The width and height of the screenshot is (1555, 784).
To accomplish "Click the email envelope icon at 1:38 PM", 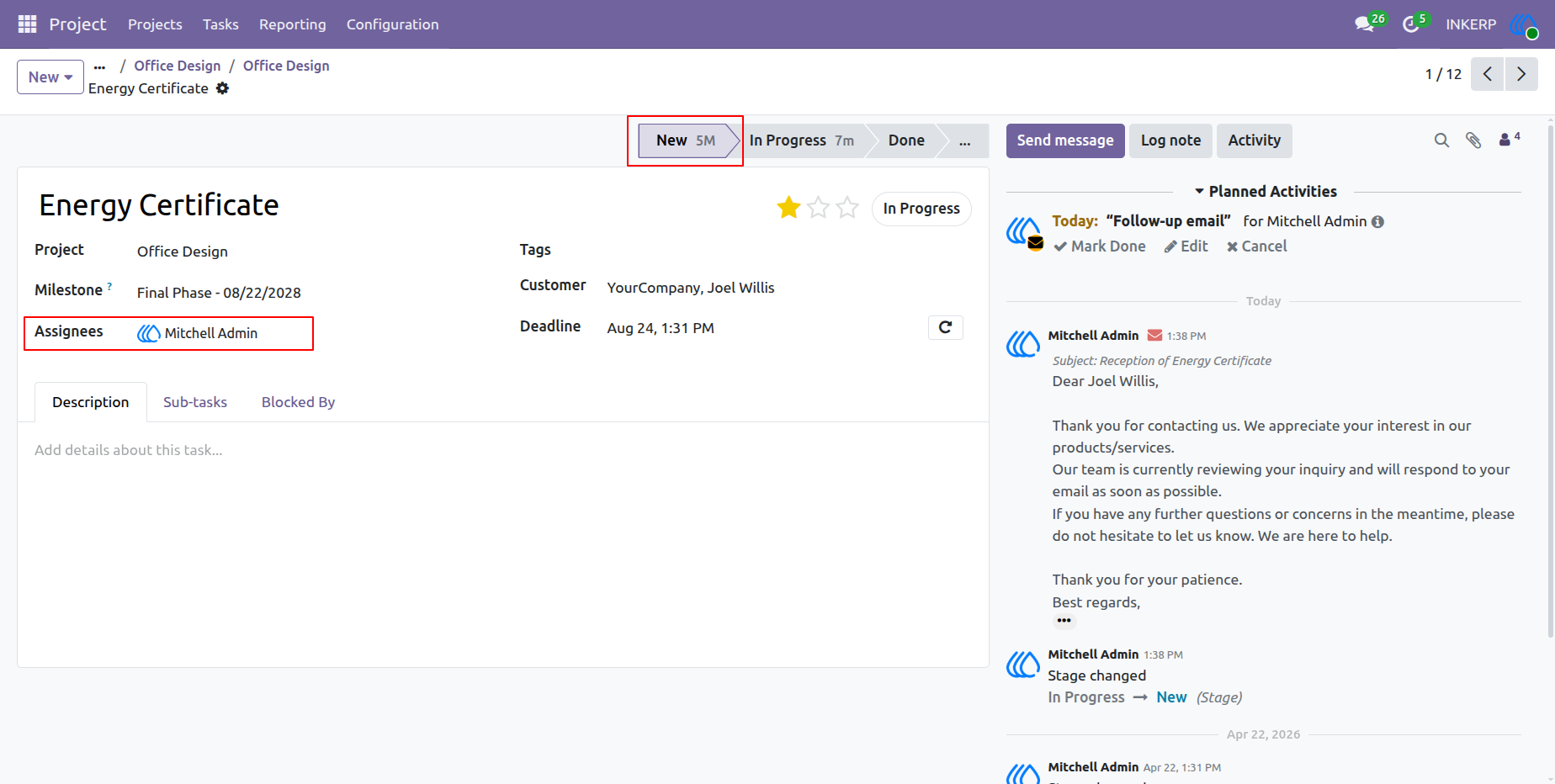I will click(1154, 336).
